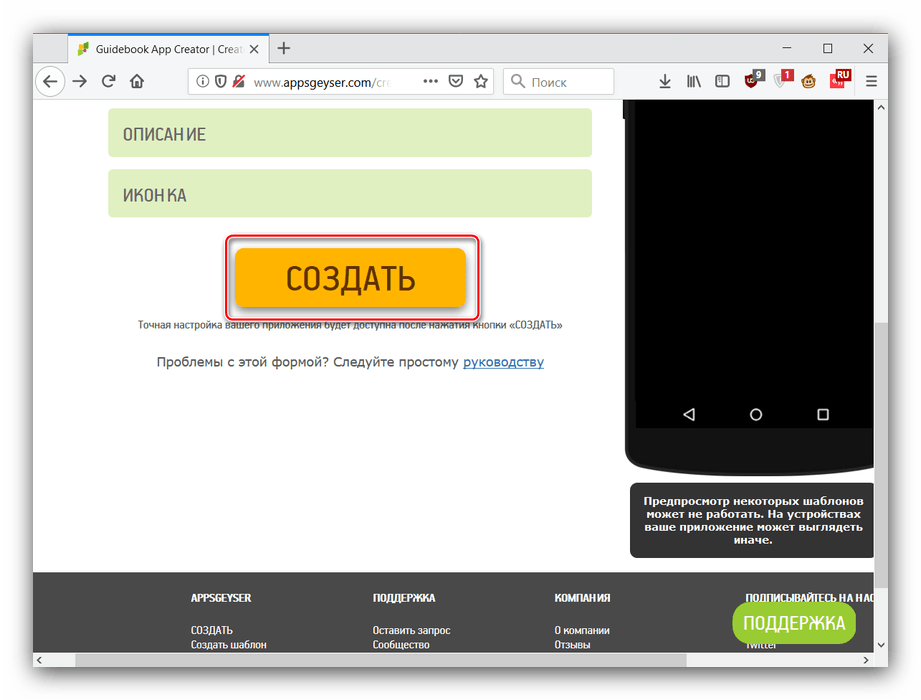Reload the current page

pyautogui.click(x=108, y=81)
